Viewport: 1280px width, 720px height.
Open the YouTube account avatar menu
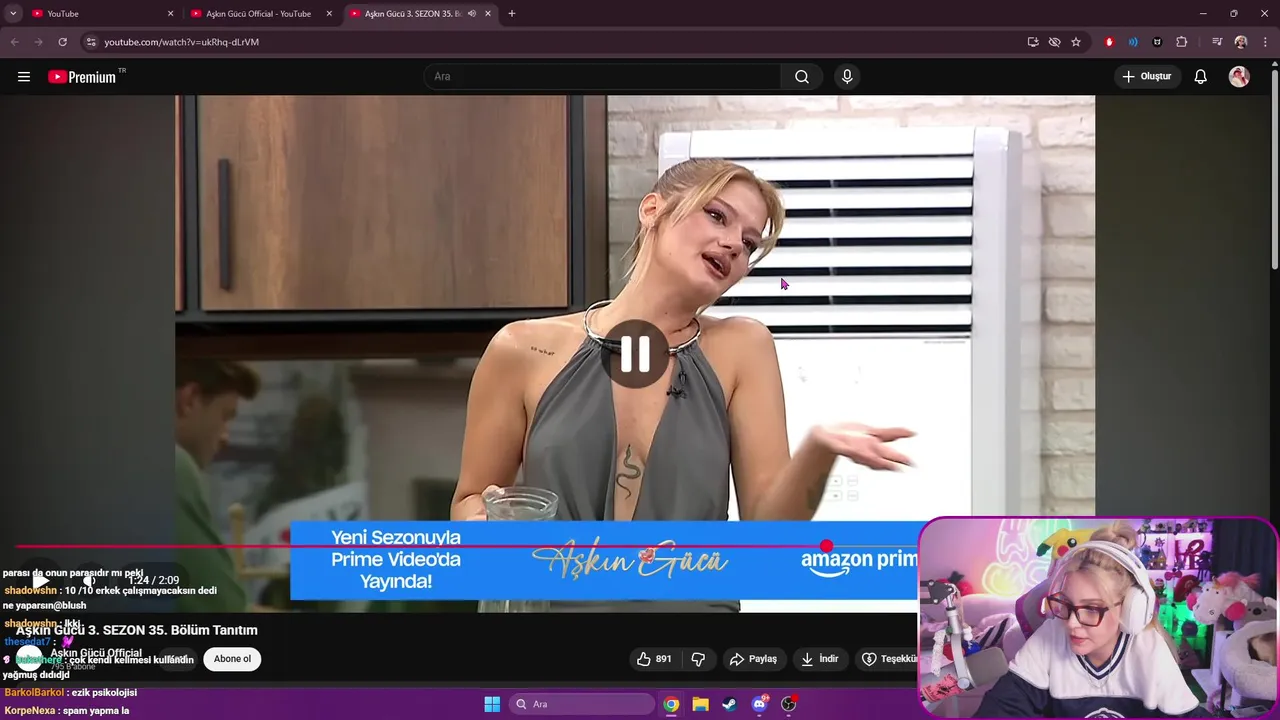click(x=1239, y=77)
